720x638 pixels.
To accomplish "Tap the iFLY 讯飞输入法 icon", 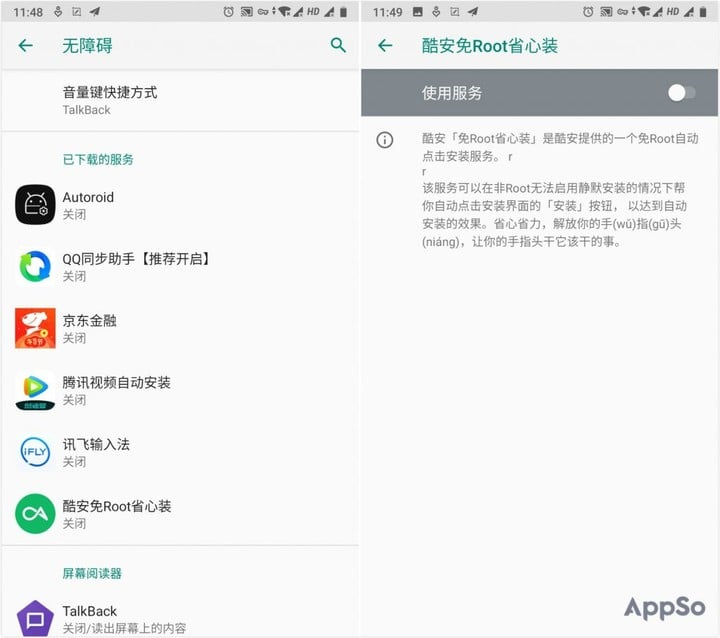I will (35, 452).
